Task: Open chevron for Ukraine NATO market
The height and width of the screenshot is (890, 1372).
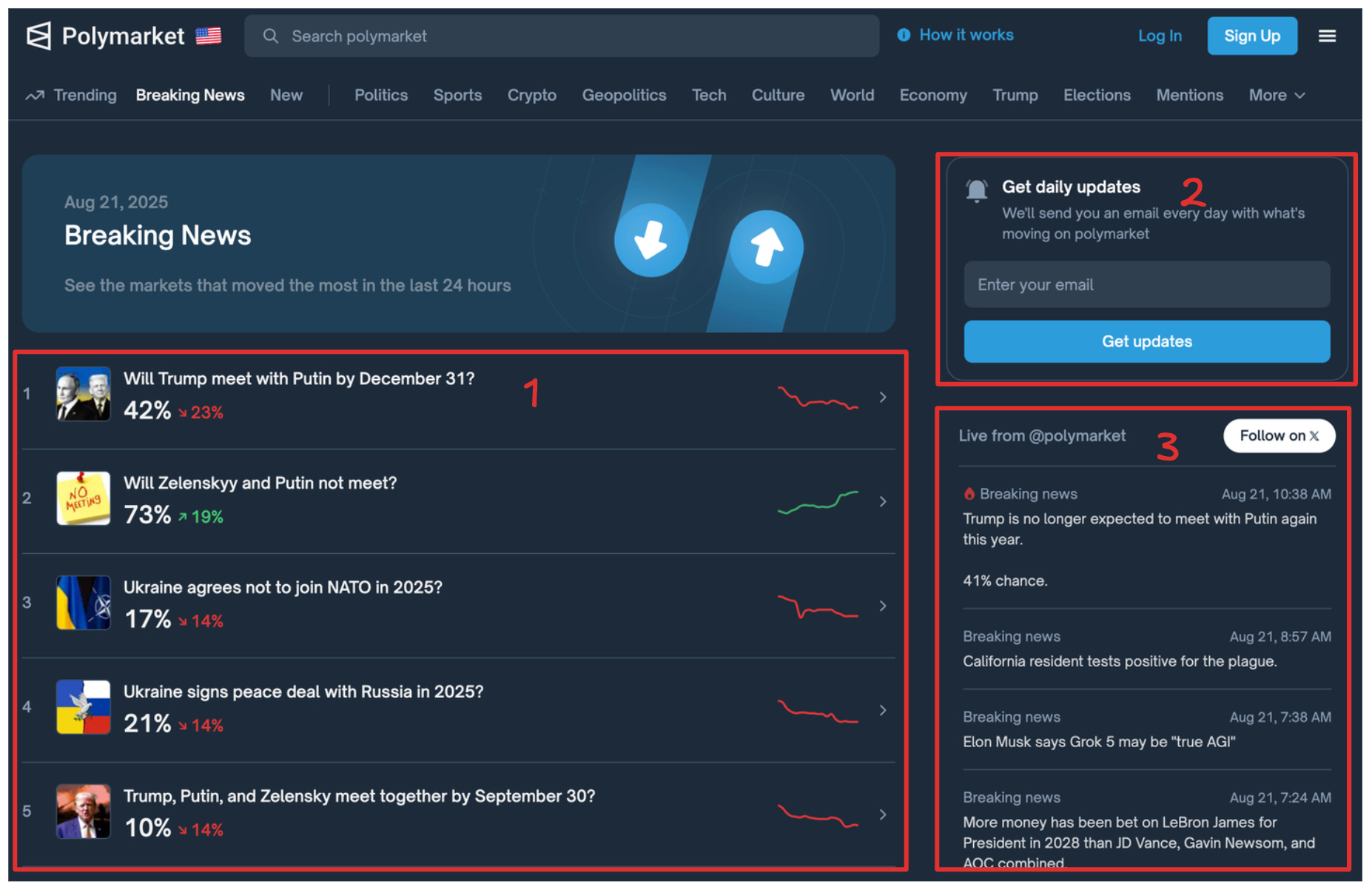Action: (x=883, y=606)
